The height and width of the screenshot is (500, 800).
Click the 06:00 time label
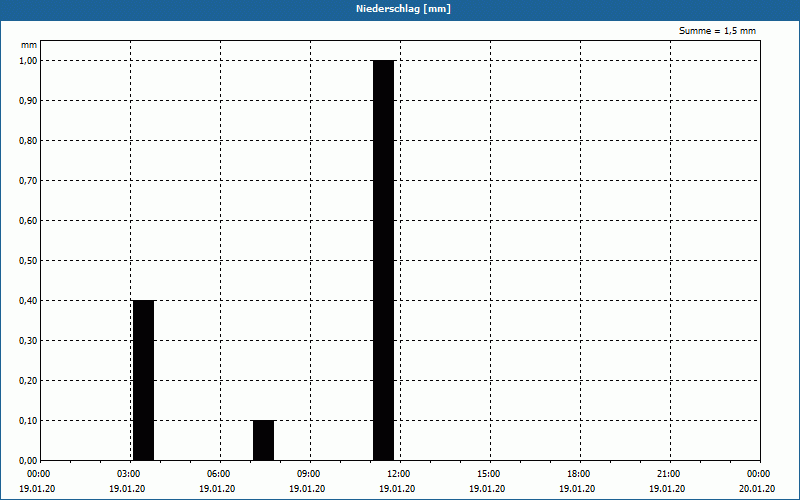pos(220,474)
